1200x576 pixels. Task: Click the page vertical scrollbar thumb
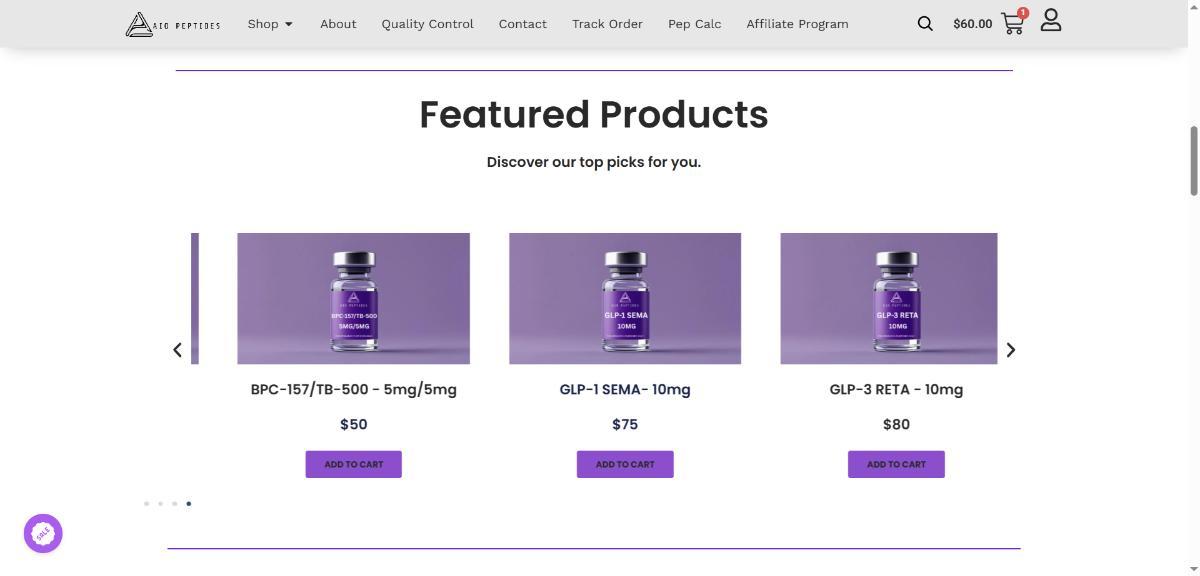pyautogui.click(x=1192, y=160)
